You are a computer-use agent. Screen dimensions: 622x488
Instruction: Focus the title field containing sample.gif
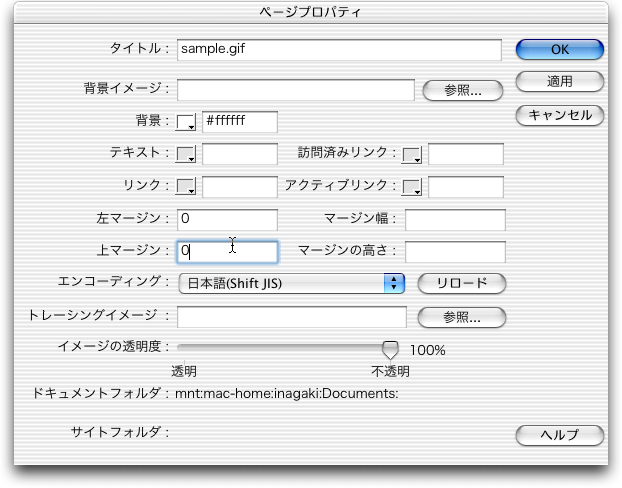tap(338, 49)
